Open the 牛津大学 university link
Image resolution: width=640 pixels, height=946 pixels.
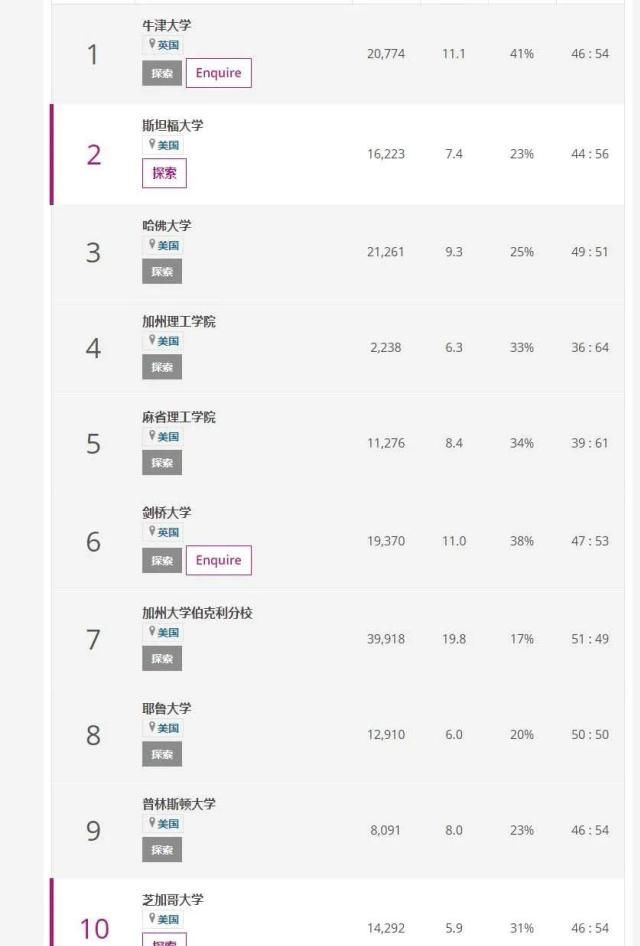(166, 25)
